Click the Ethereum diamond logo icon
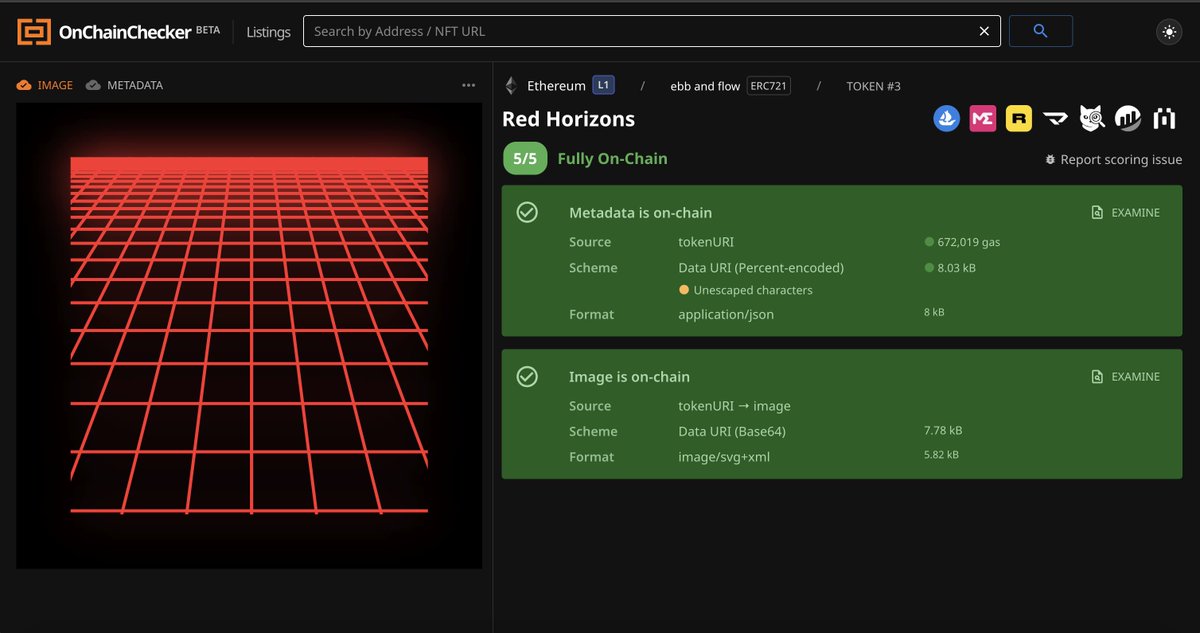 click(512, 86)
